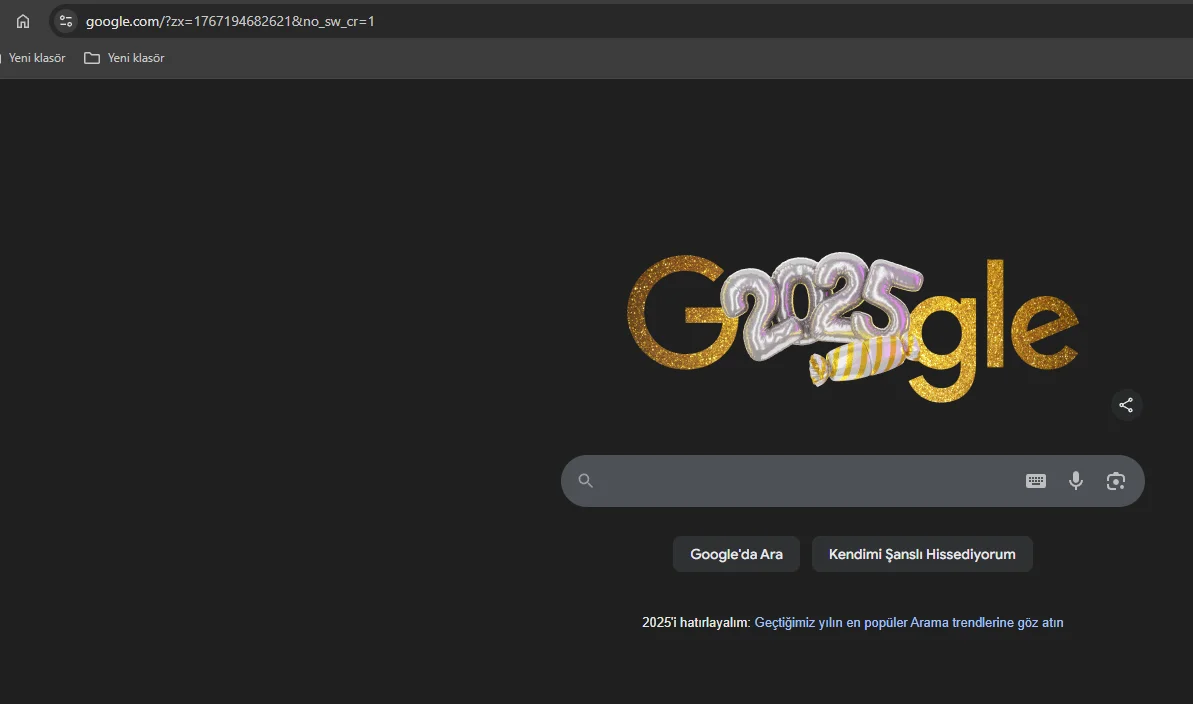Open the first cut-off Yeni klasör bookmark

(34, 58)
